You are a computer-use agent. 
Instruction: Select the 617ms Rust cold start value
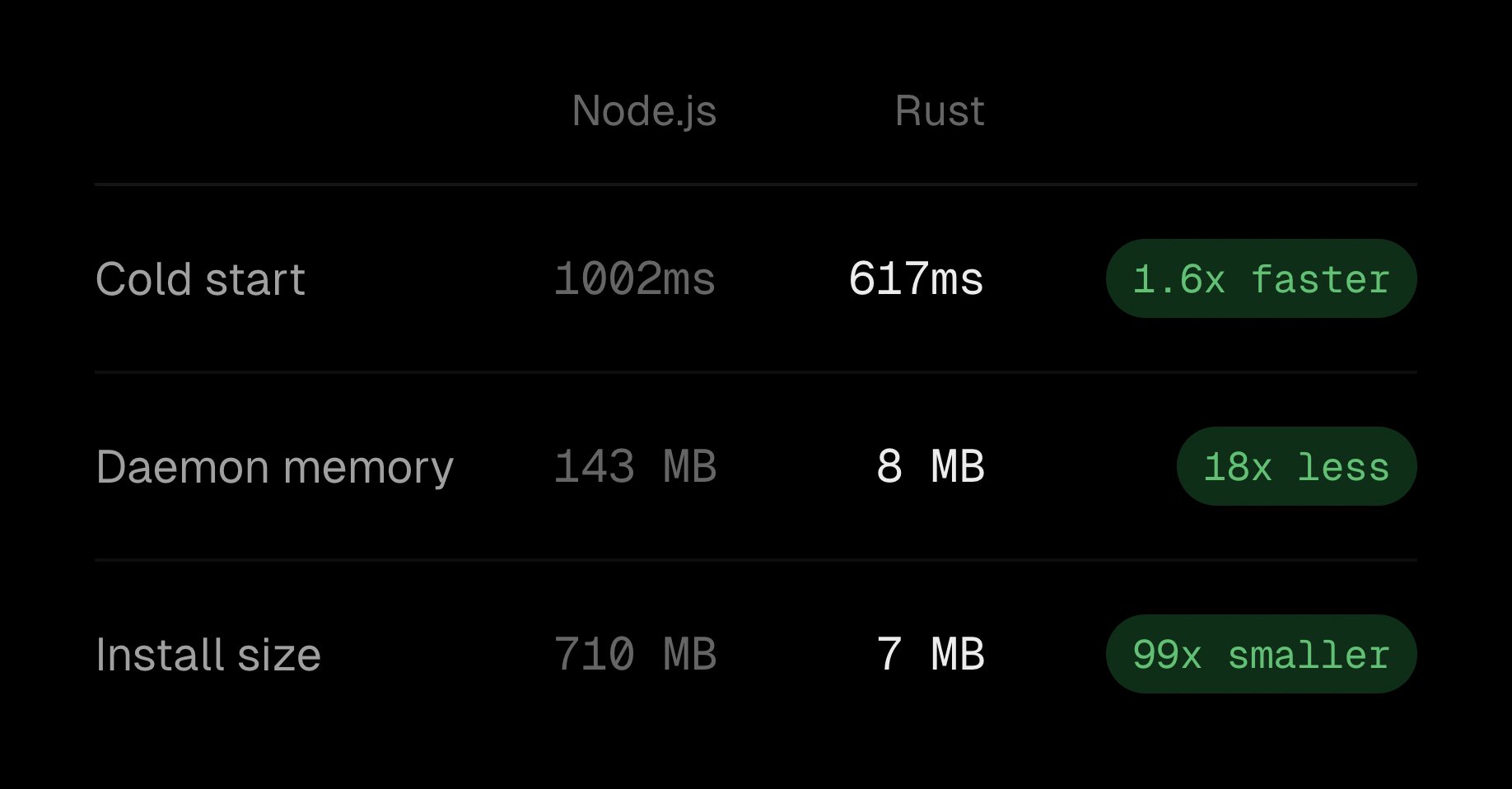point(915,279)
